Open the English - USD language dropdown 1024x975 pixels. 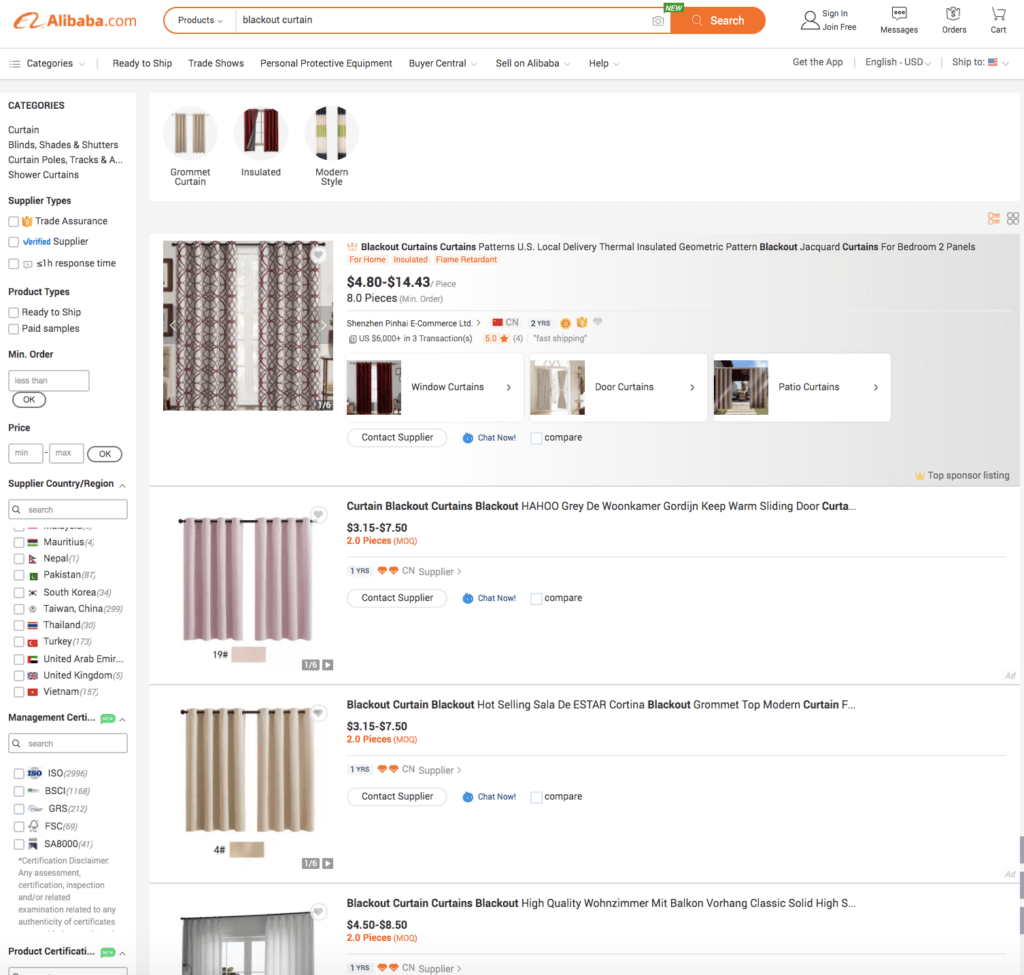(898, 62)
